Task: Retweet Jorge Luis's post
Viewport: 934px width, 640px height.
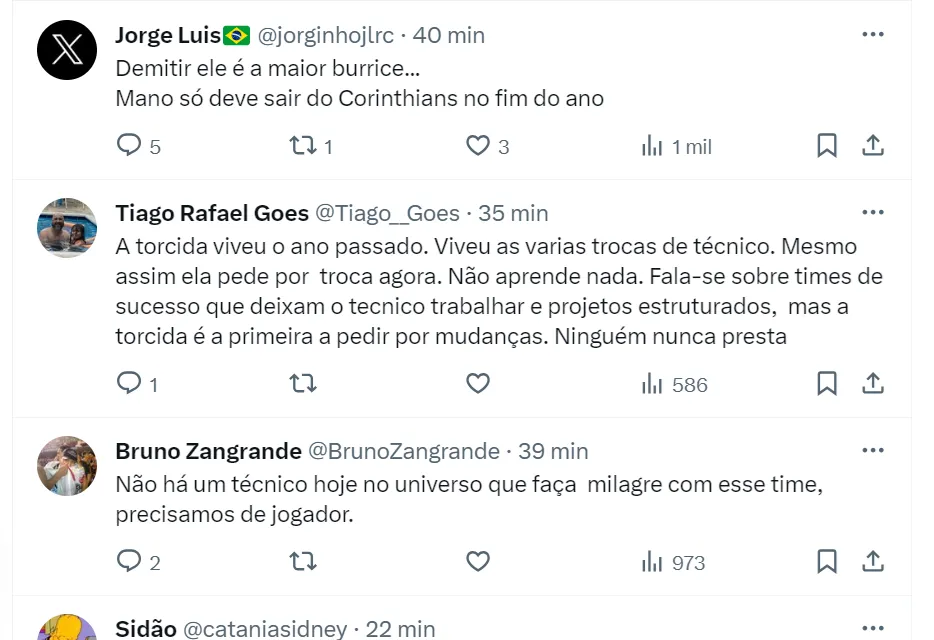Action: [x=301, y=146]
